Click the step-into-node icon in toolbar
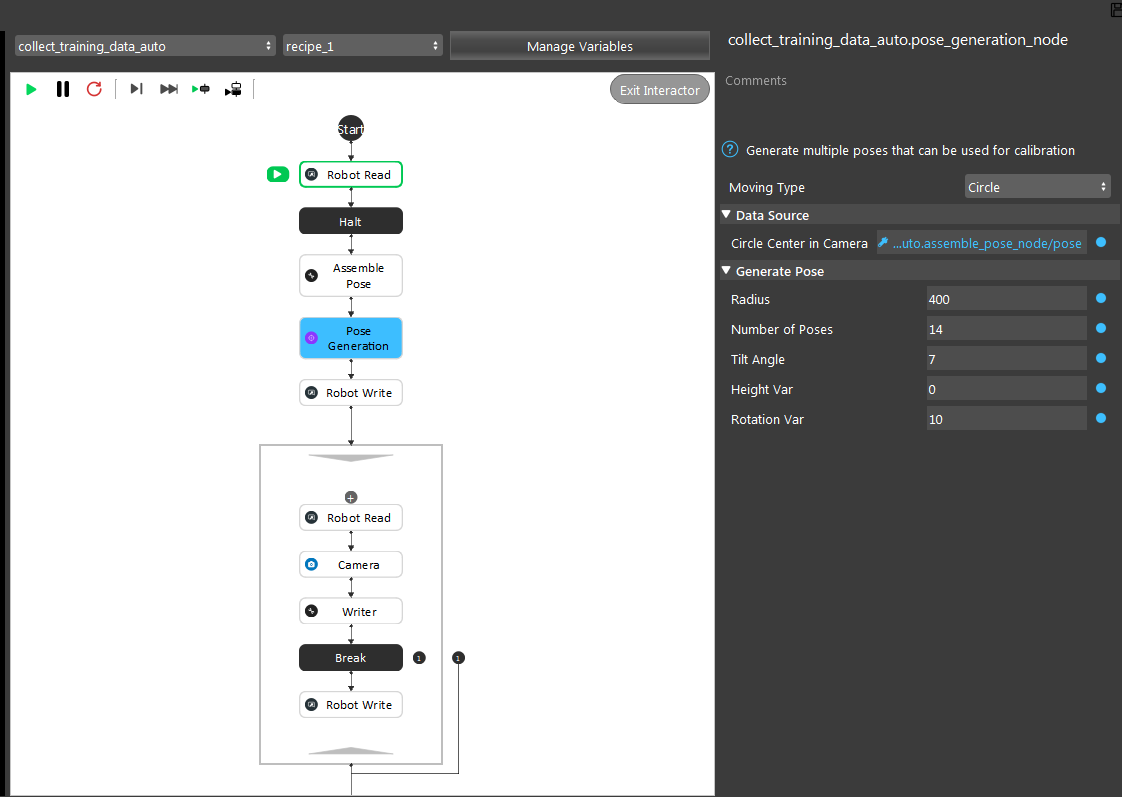Viewport: 1122px width, 797px height. coord(233,89)
